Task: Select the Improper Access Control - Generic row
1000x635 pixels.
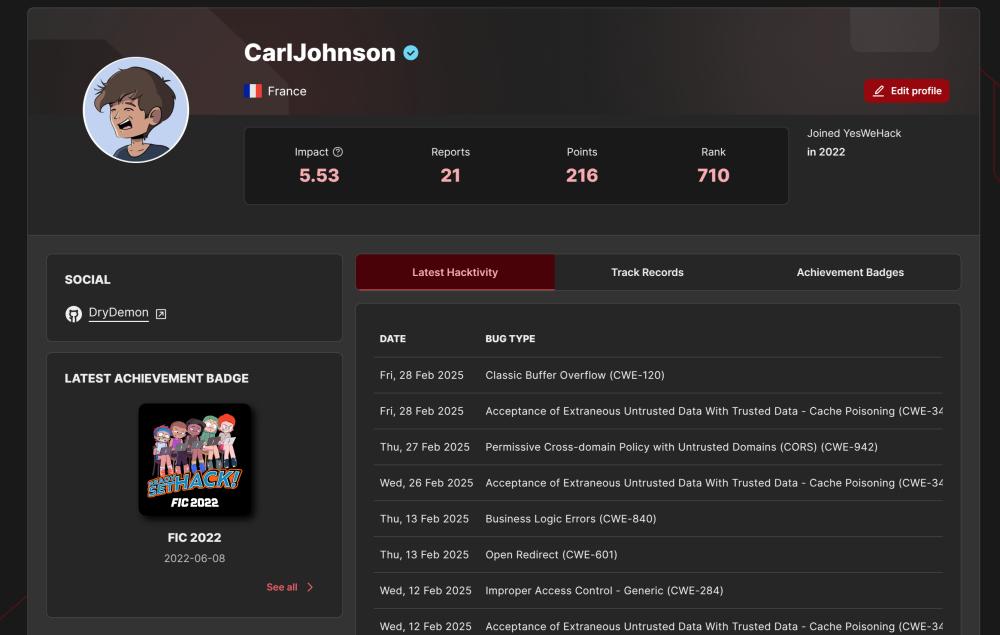Action: 658,590
